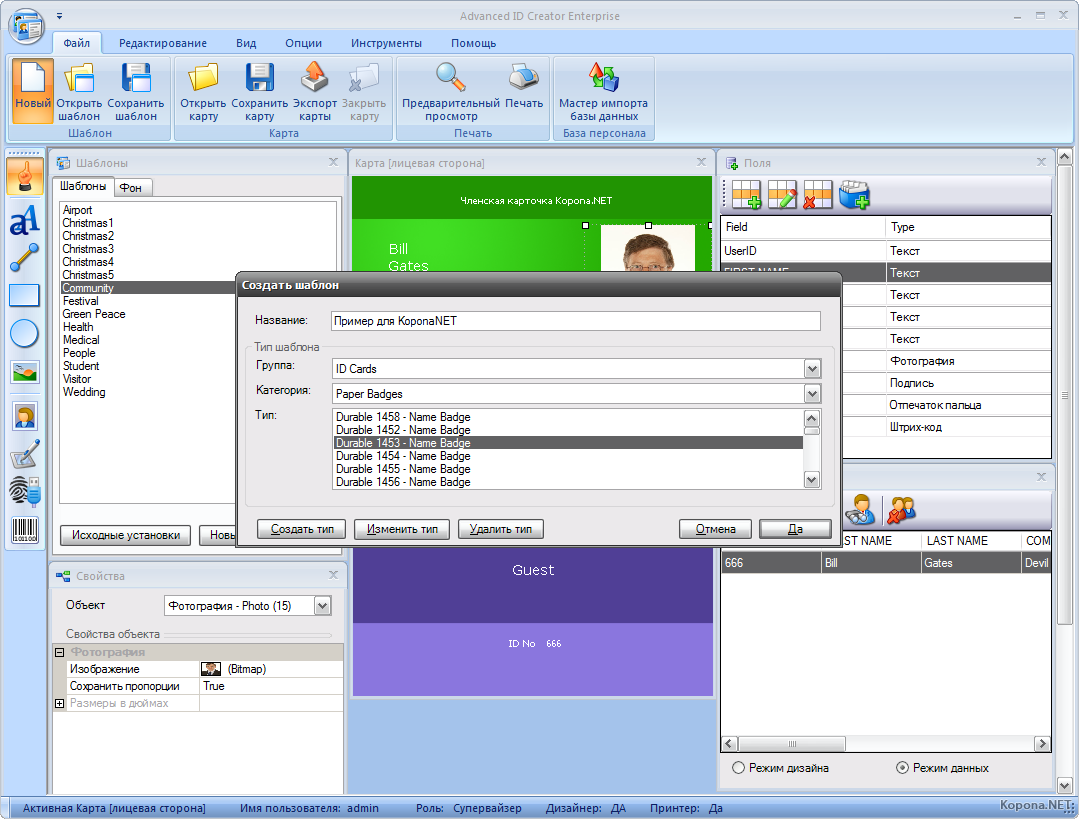
Task: Click the Export card icon
Action: [x=314, y=78]
